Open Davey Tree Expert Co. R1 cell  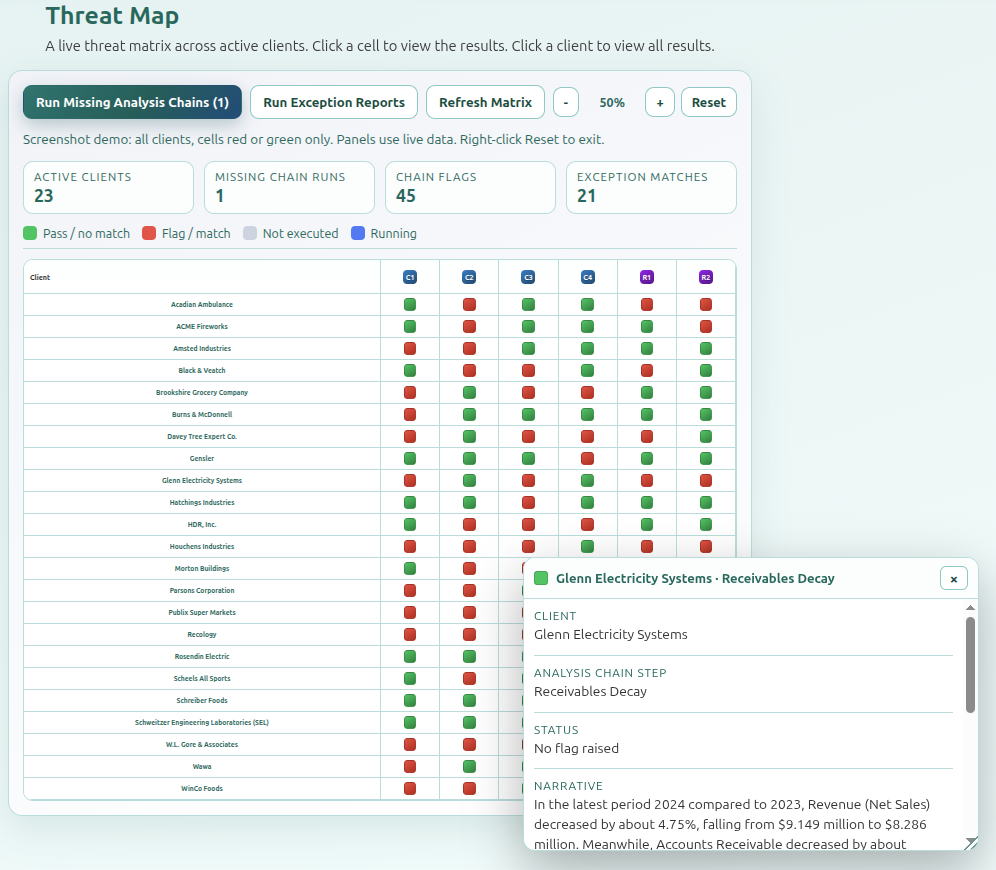click(x=647, y=437)
